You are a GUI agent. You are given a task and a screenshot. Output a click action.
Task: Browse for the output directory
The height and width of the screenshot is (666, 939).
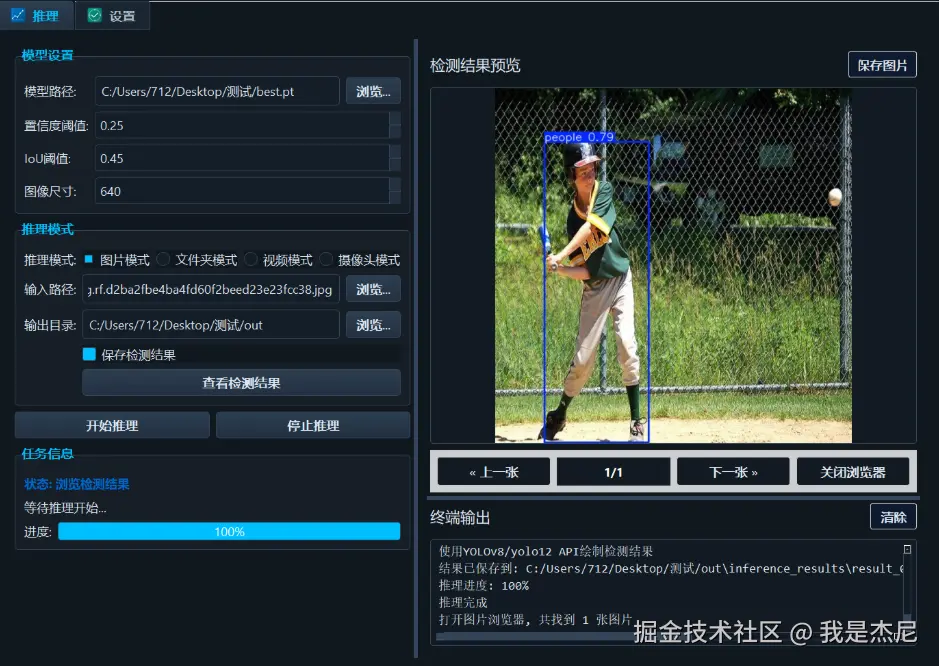[373, 325]
